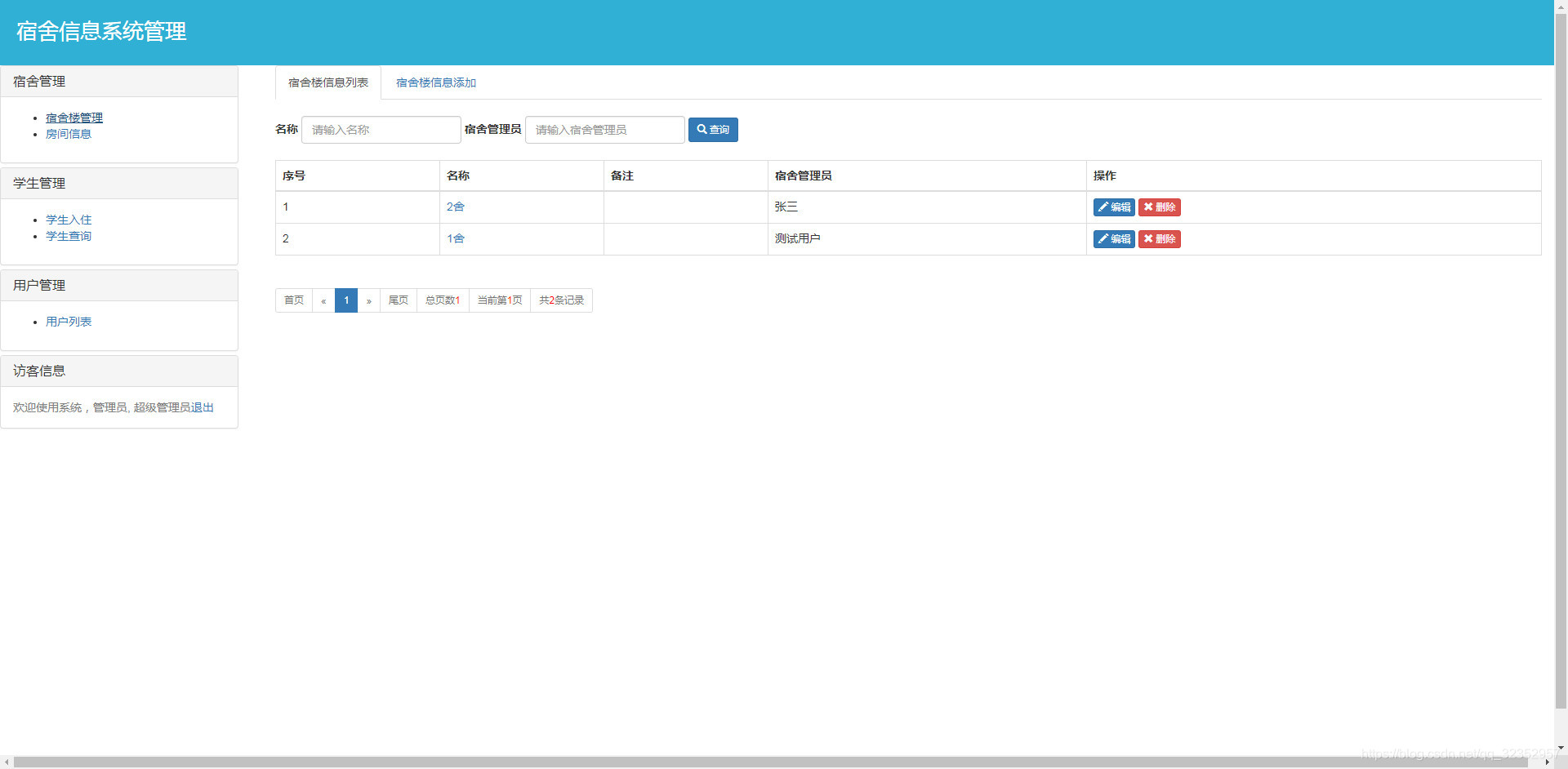This screenshot has height=769, width=1568.
Task: Click the 访客信息 panel header
Action: coord(119,371)
